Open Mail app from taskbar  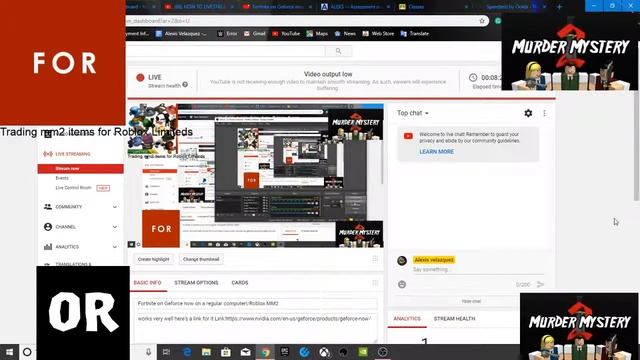click(245, 352)
